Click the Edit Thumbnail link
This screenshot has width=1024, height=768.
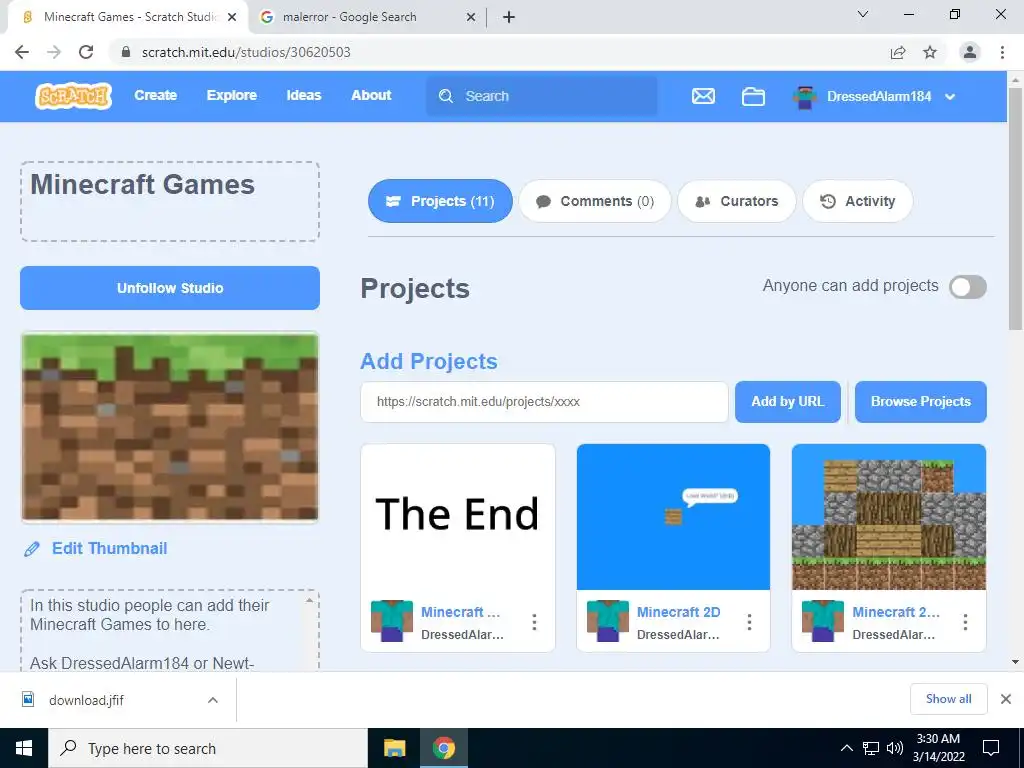click(110, 549)
